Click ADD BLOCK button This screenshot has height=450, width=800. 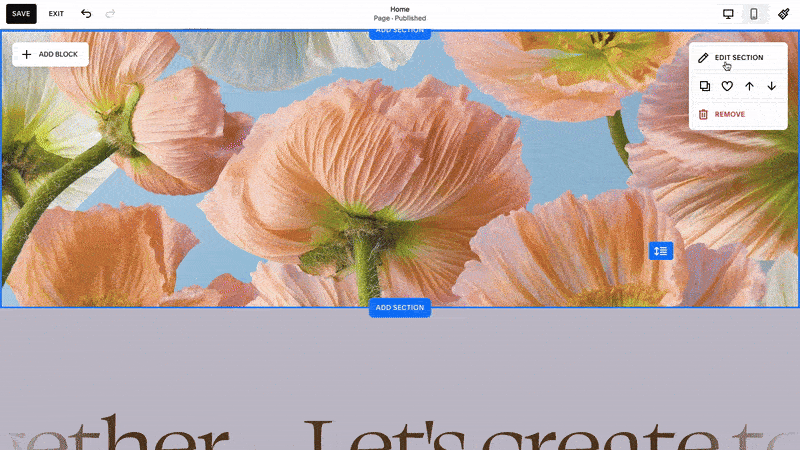coord(50,54)
